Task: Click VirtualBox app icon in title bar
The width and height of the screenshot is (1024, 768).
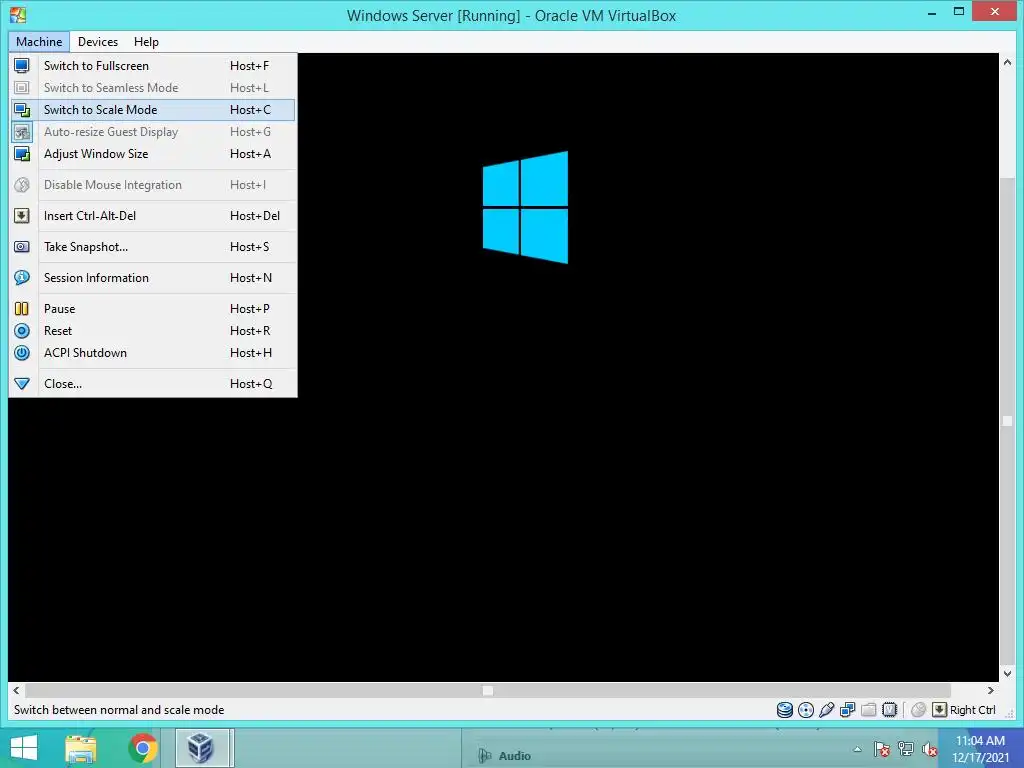Action: point(18,14)
